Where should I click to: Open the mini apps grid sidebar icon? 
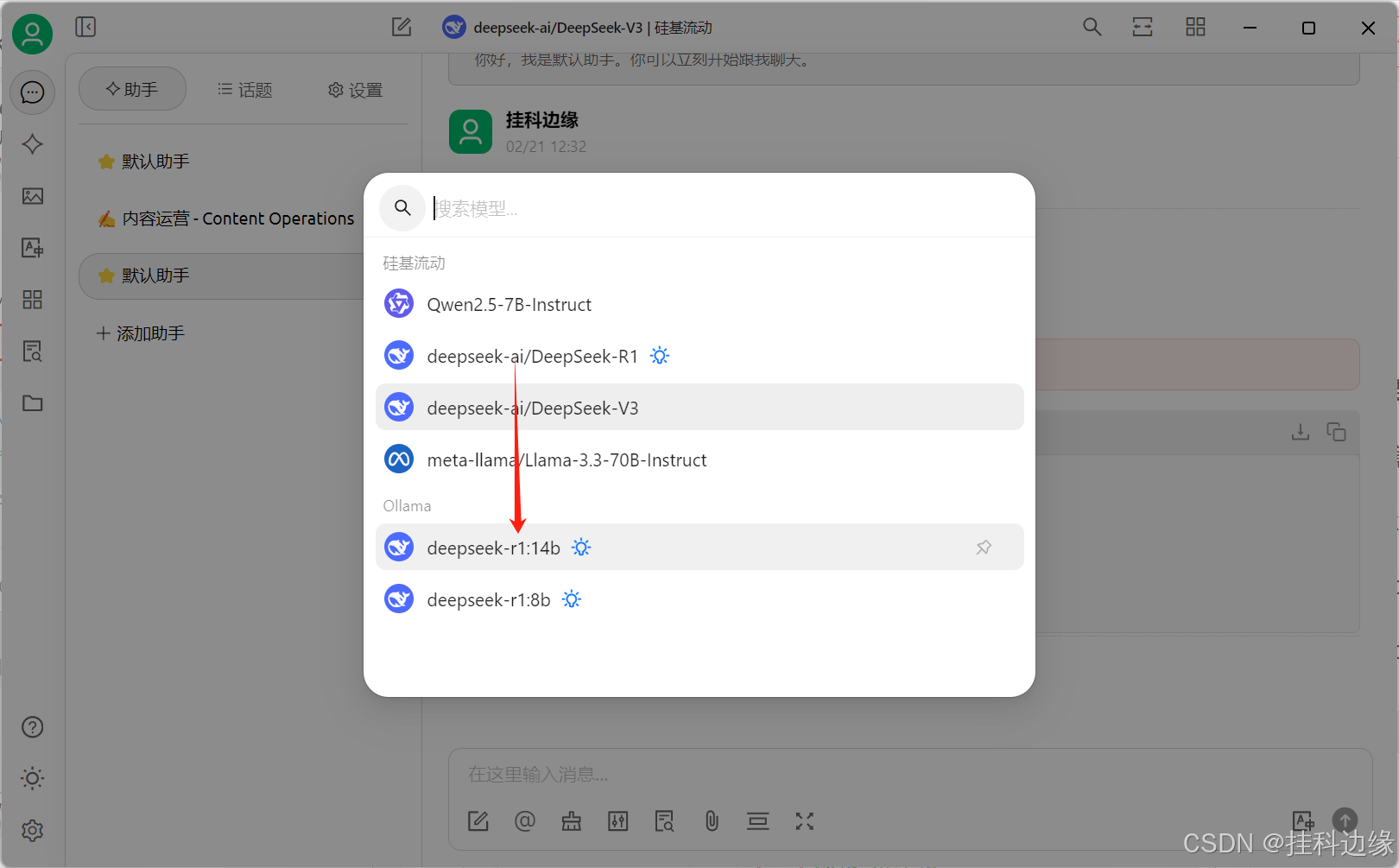coord(33,300)
